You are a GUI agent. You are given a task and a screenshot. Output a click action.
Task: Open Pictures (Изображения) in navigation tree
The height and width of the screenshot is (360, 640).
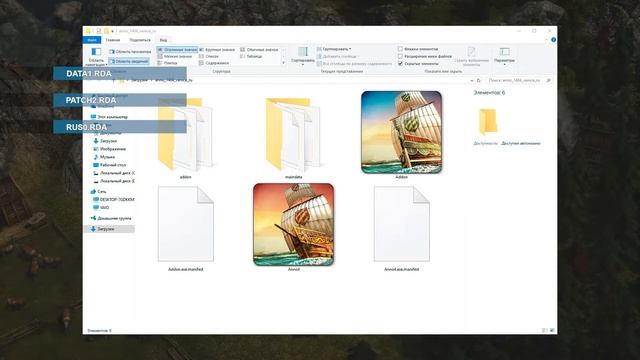[x=109, y=149]
